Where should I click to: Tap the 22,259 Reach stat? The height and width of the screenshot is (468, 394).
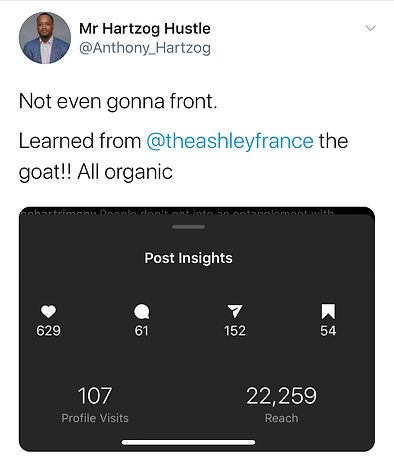click(282, 404)
